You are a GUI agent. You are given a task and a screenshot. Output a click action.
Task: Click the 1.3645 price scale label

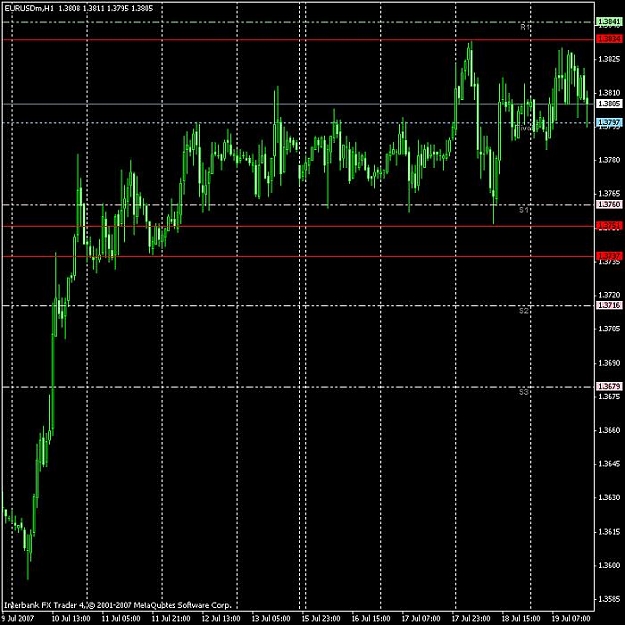coord(609,464)
